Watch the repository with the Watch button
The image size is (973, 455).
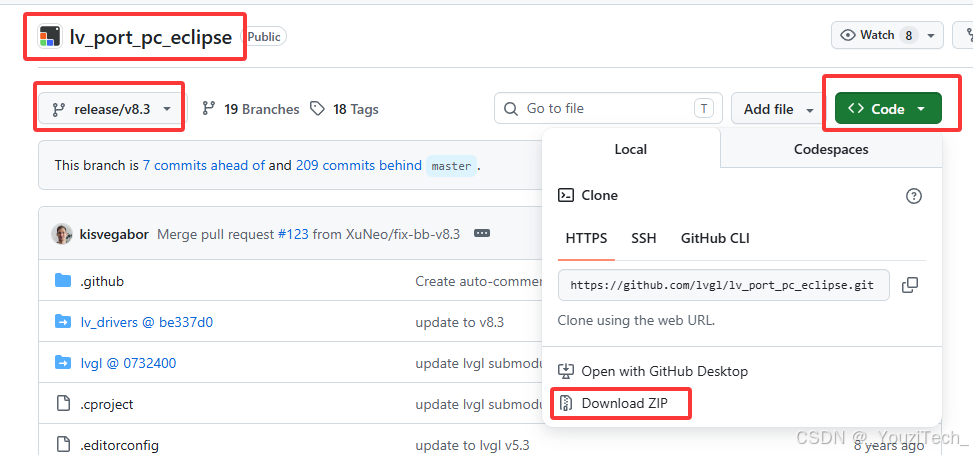point(876,35)
